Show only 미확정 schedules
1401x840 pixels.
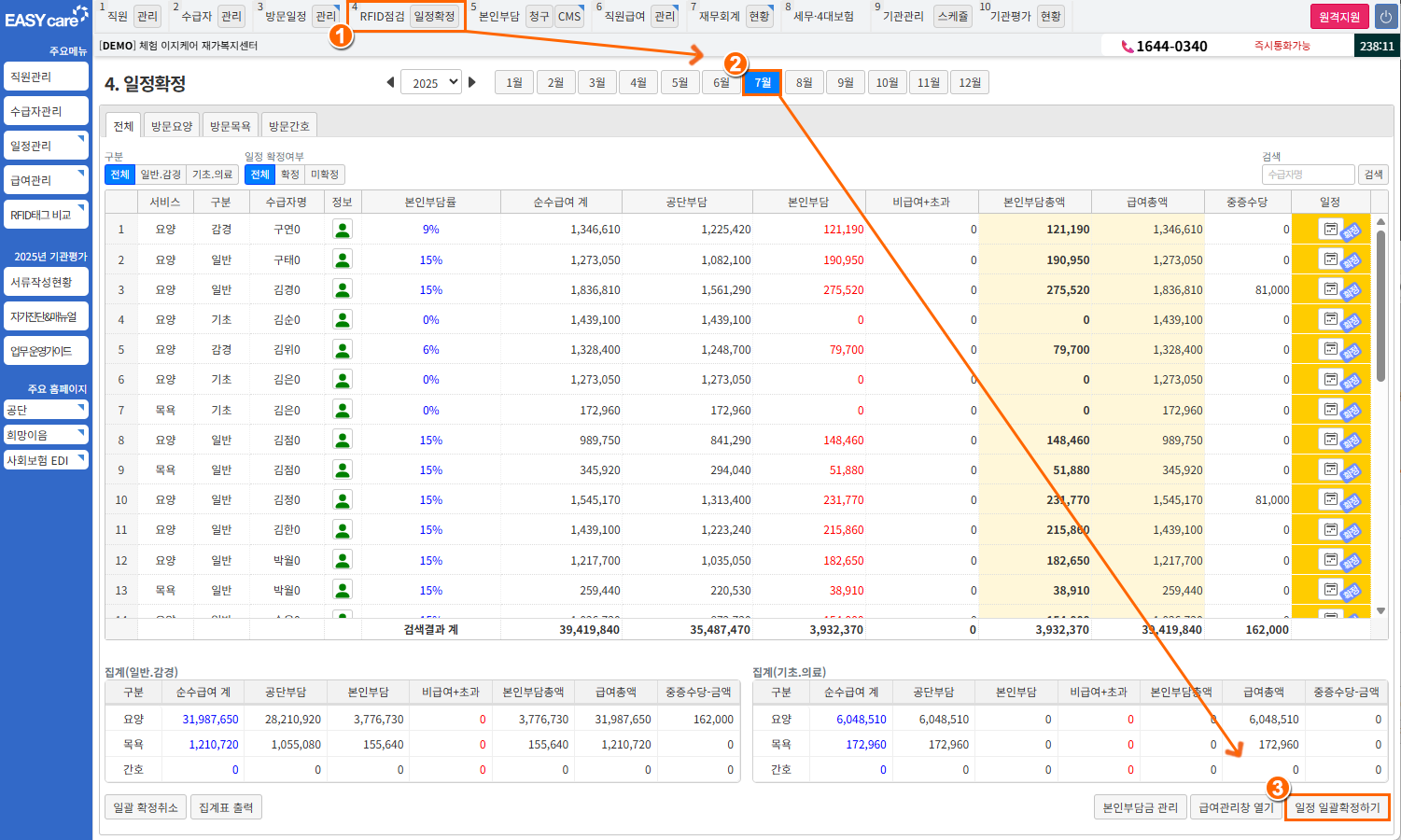click(x=325, y=175)
